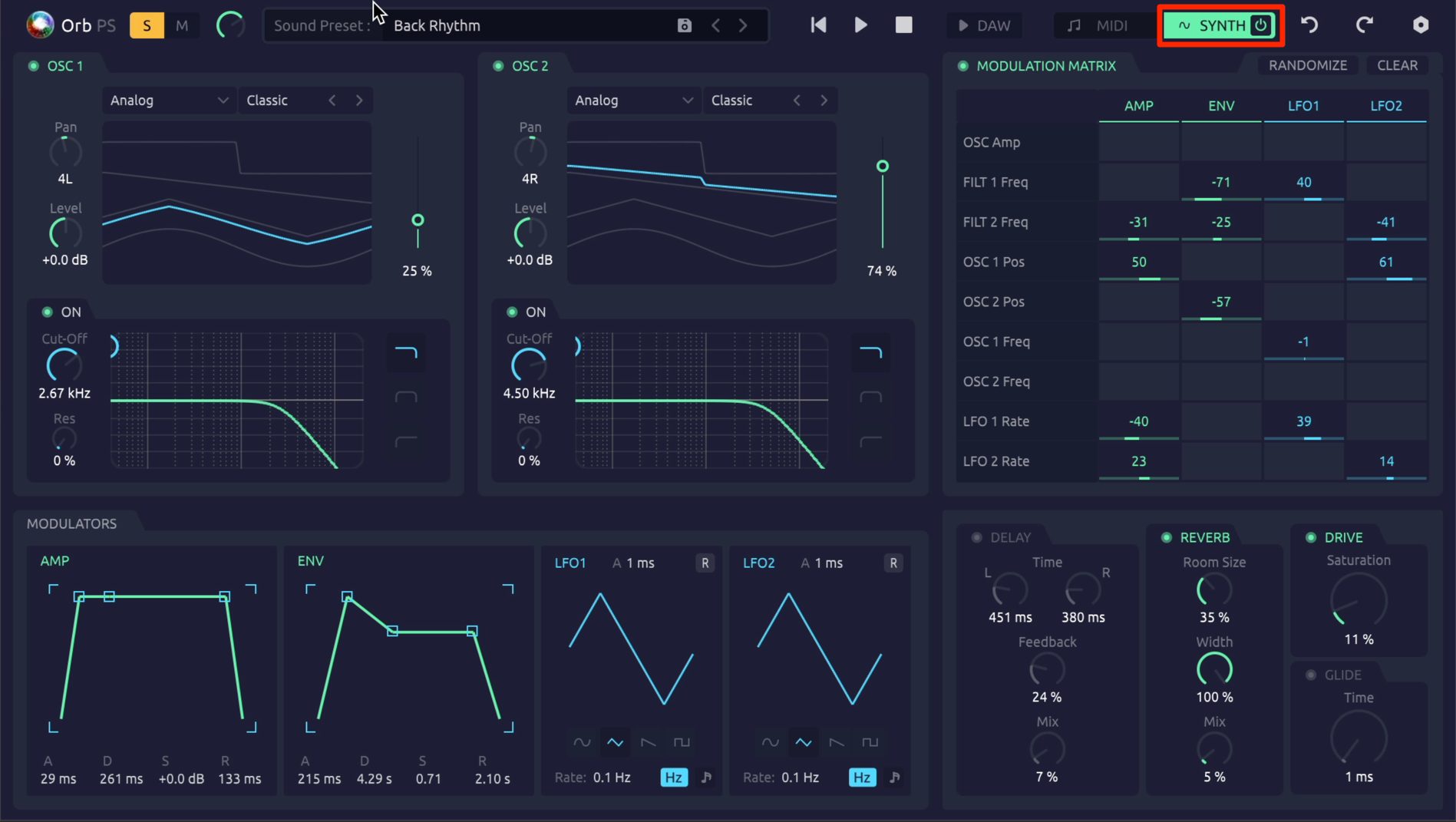
Task: Click the undo arrow icon
Action: [x=1309, y=25]
